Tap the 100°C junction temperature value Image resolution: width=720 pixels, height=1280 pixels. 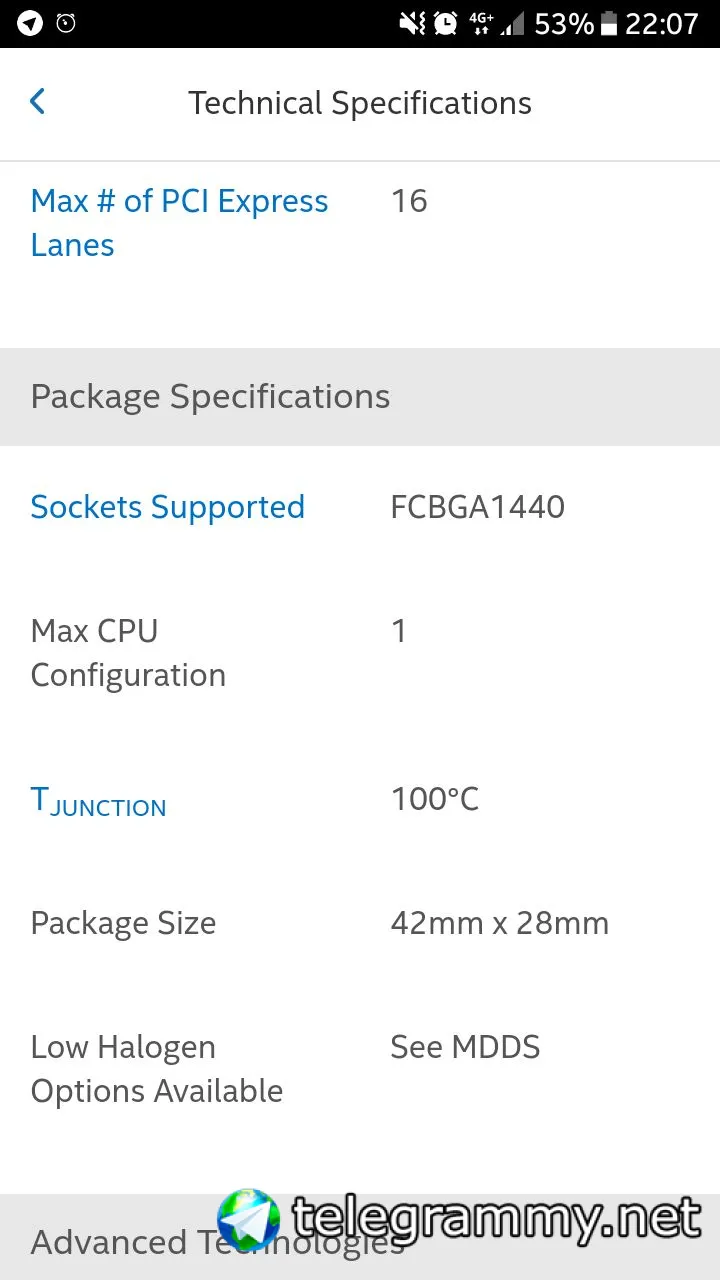point(434,799)
